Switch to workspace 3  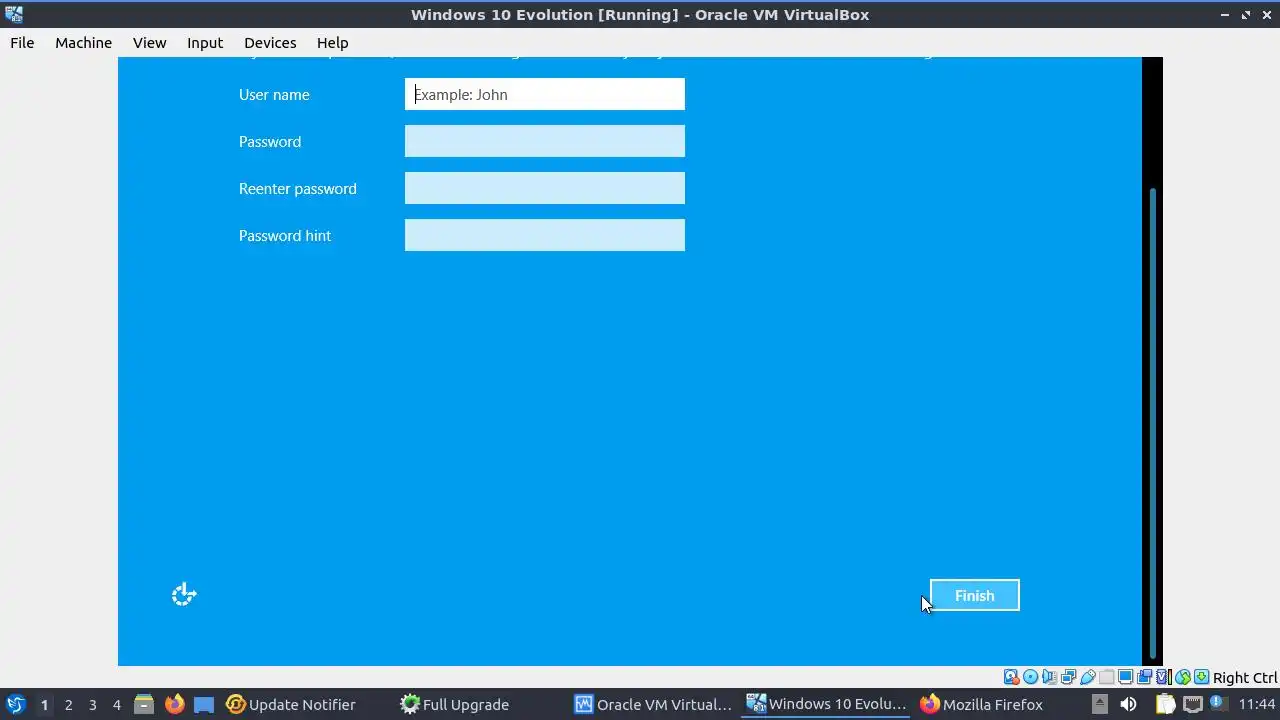92,704
